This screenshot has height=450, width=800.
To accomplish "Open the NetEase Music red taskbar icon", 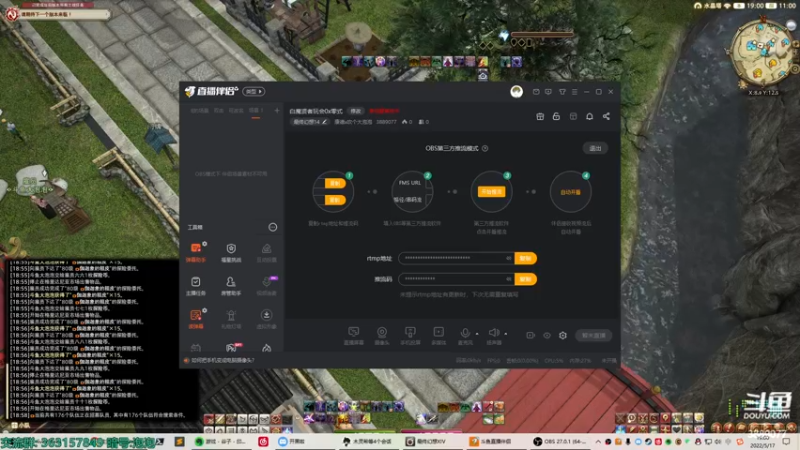I will click(x=263, y=441).
